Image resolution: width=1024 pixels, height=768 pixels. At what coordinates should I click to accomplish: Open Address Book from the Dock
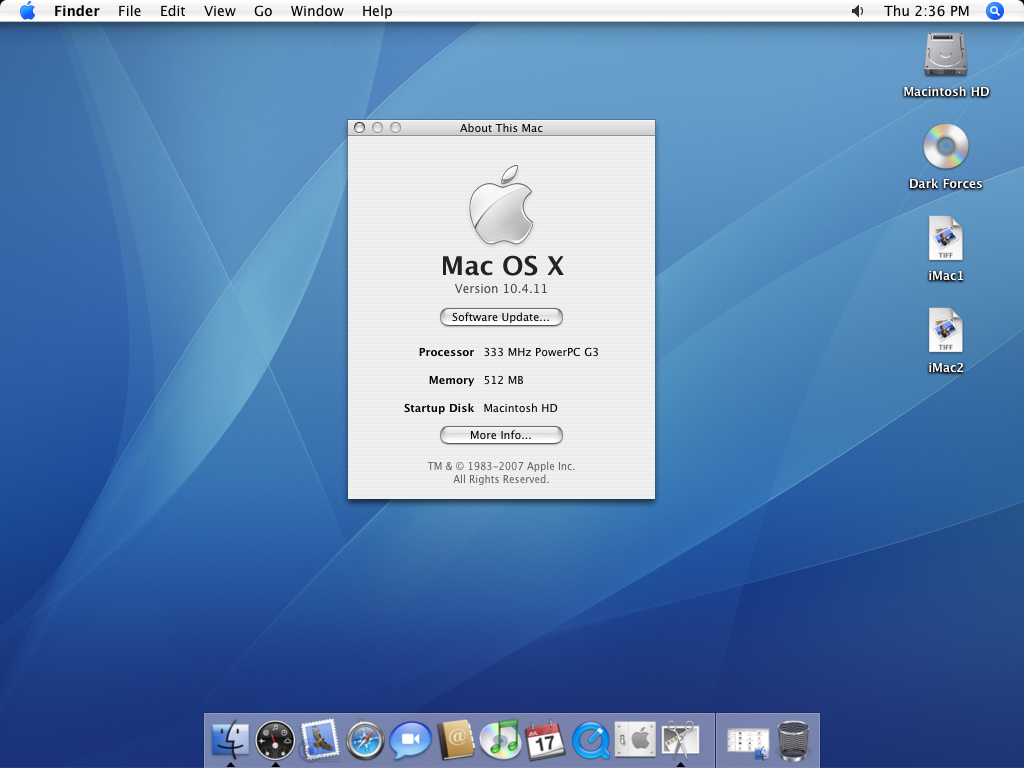(455, 741)
